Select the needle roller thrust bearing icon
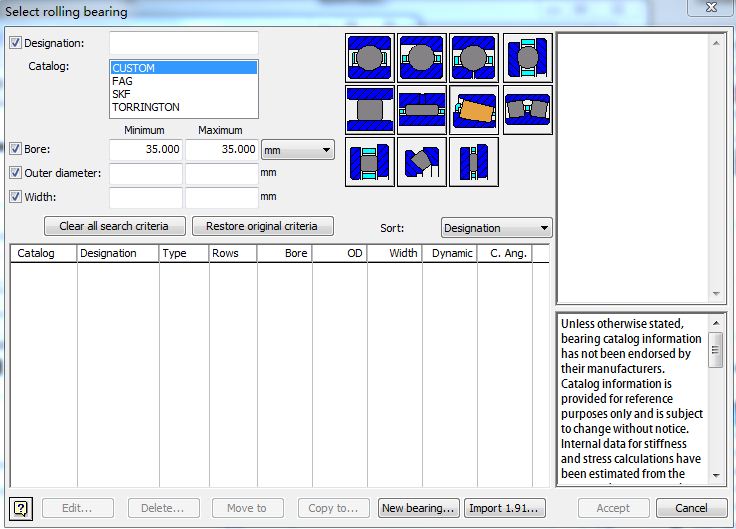 coord(474,162)
